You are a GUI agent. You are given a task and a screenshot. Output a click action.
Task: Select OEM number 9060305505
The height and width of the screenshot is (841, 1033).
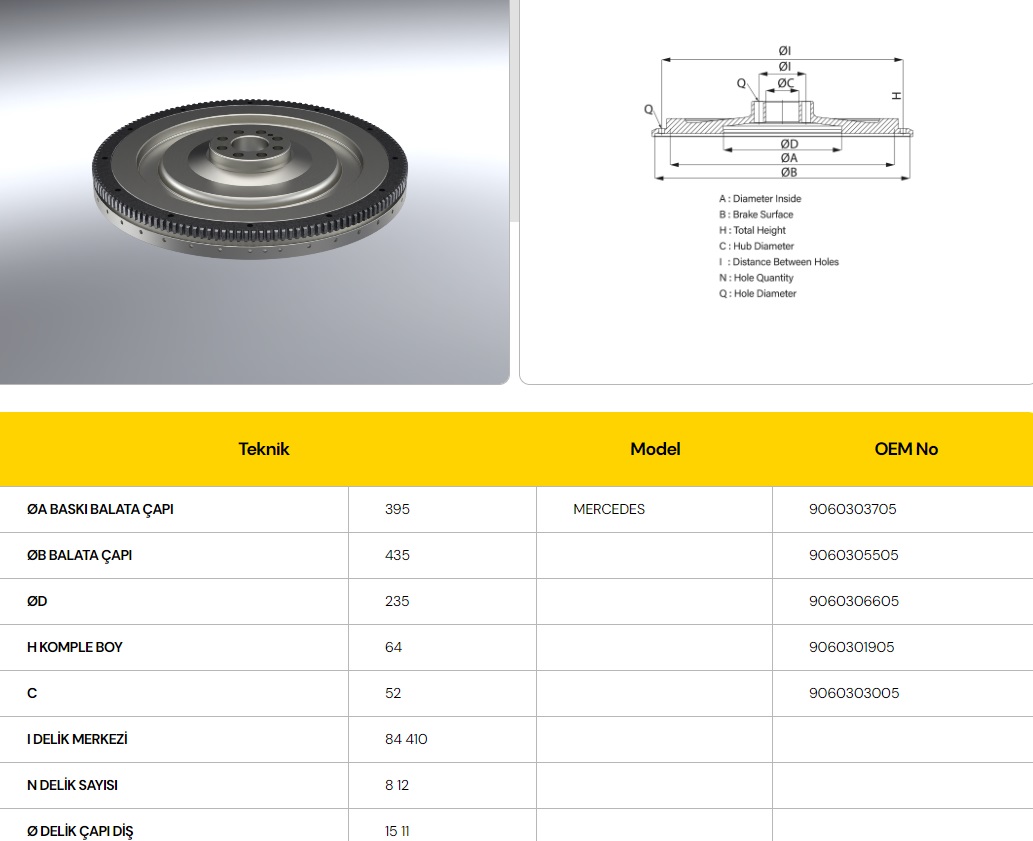(852, 555)
